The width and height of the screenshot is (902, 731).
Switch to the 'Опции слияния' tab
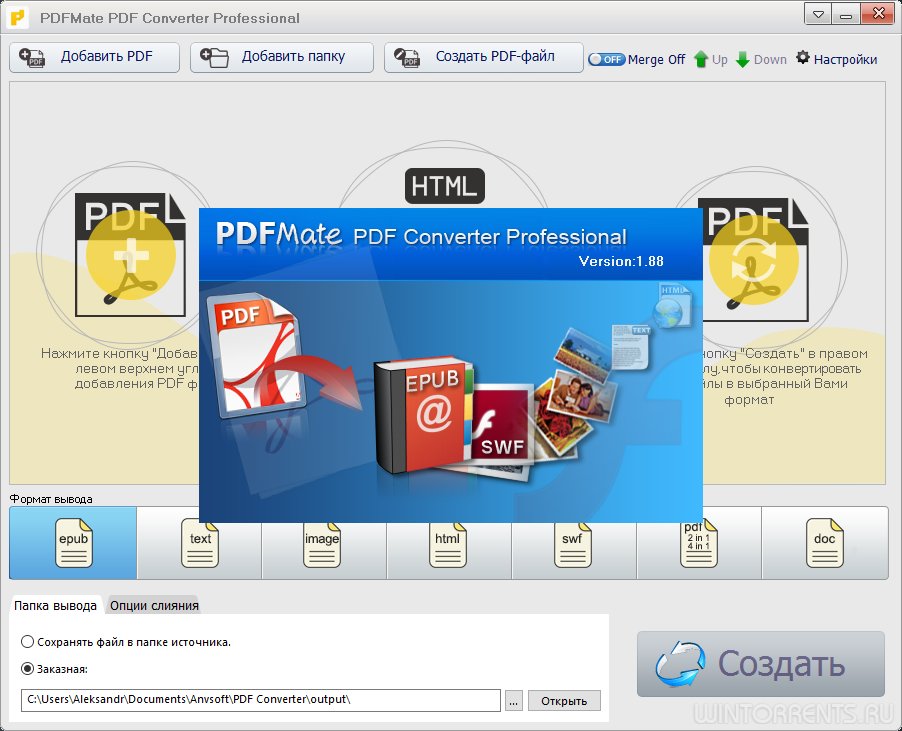[154, 605]
